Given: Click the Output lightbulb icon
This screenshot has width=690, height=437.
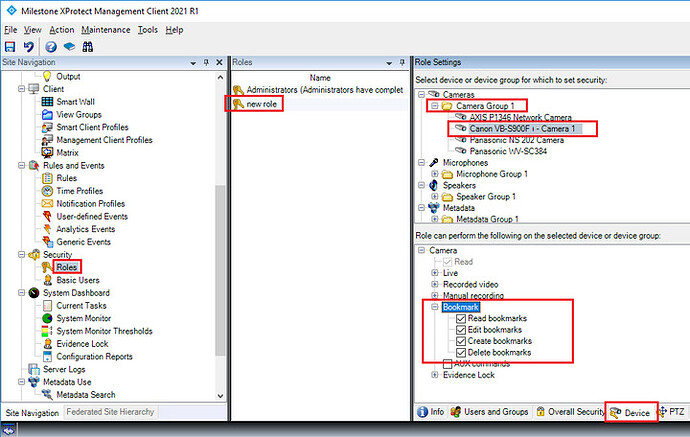Looking at the screenshot, I should point(47,76).
